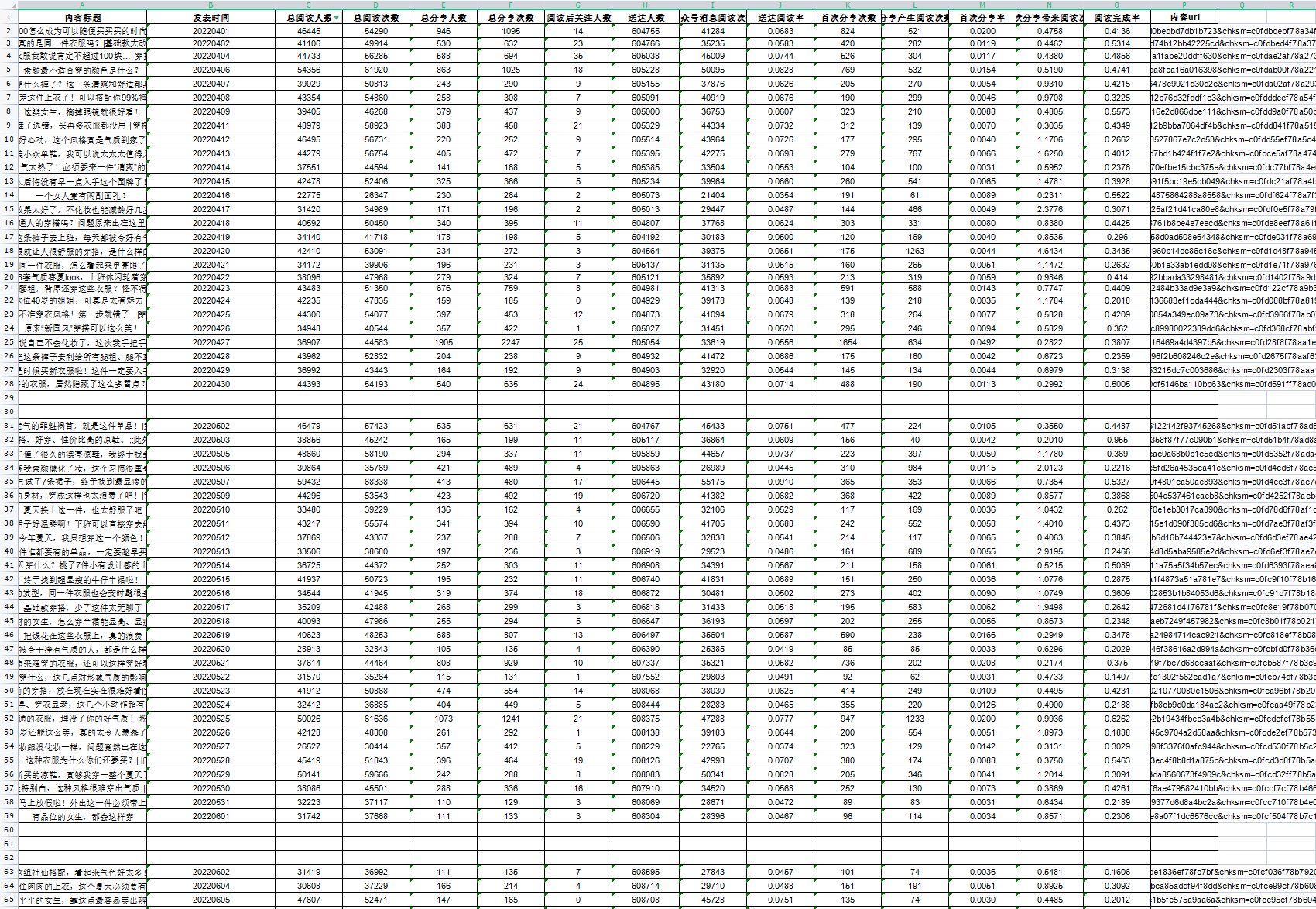Click the 首次分享次数 header cell

coord(848,17)
